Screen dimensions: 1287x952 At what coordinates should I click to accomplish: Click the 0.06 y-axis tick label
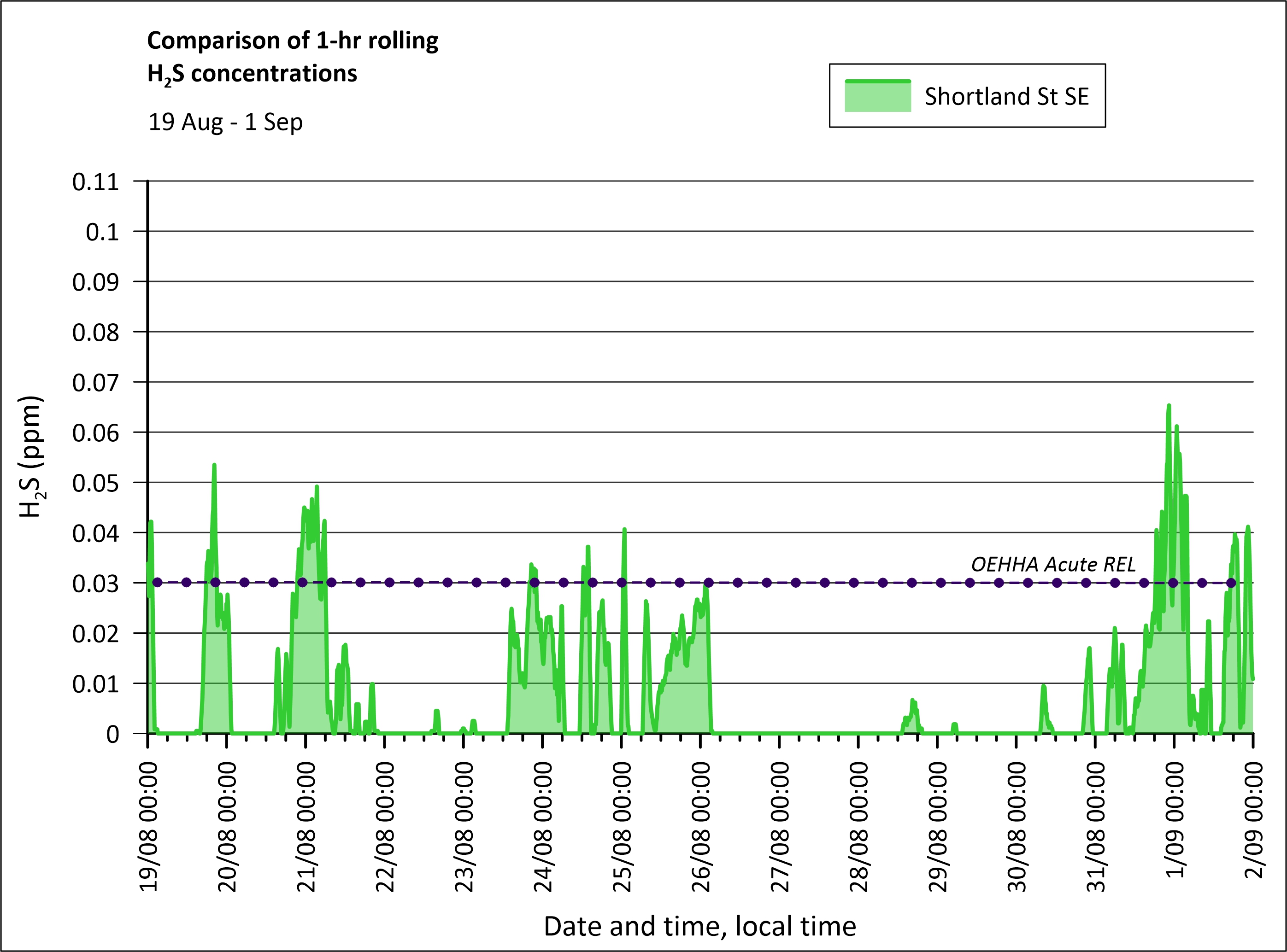(x=96, y=433)
